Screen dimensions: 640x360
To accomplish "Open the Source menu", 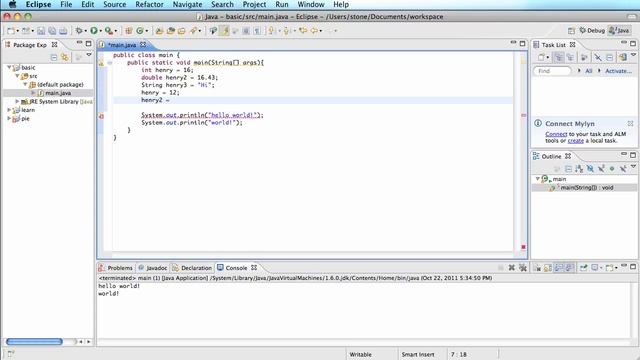I will click(115, 4).
